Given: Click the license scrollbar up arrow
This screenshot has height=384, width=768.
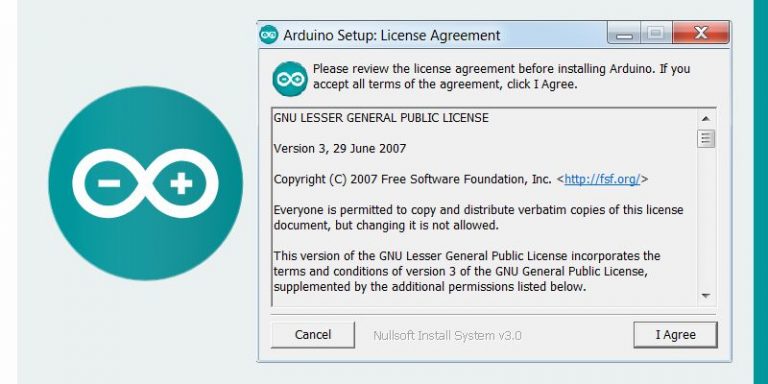Looking at the screenshot, I should (x=706, y=119).
